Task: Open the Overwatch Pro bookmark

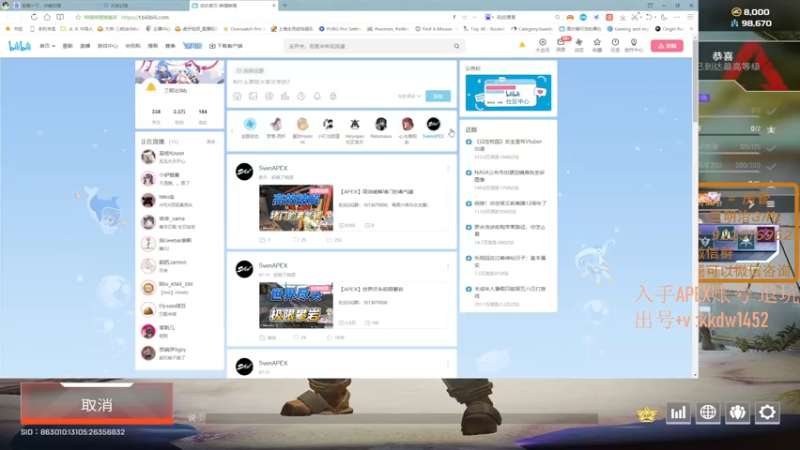Action: click(244, 29)
